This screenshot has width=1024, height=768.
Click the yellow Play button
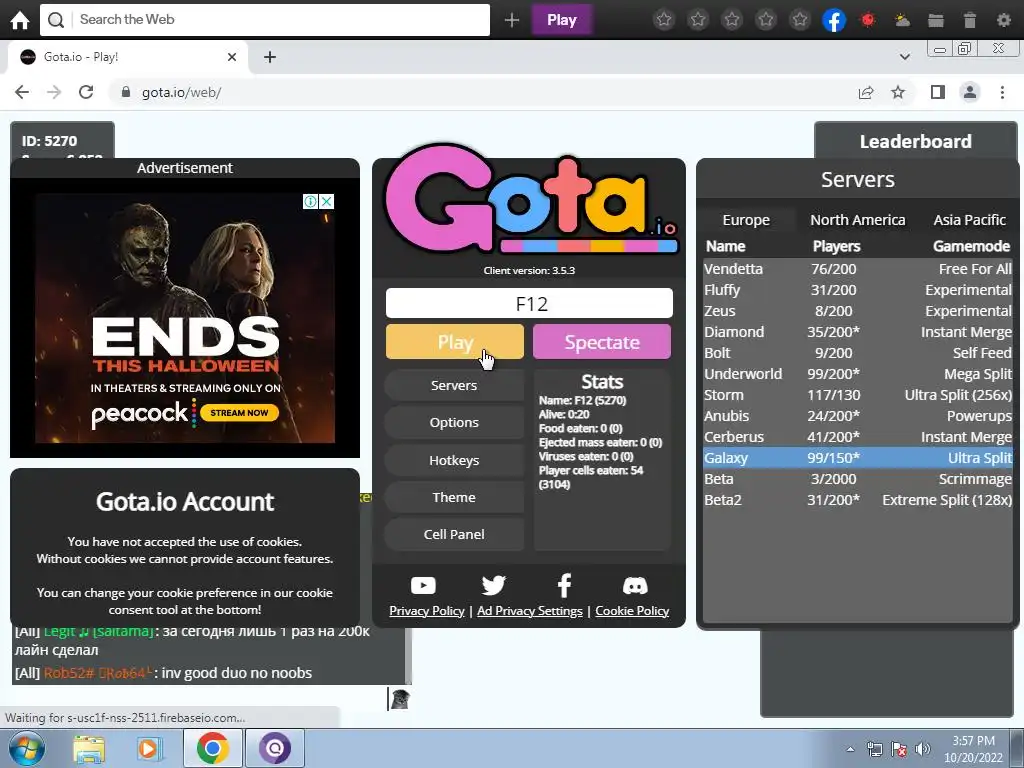pos(455,342)
